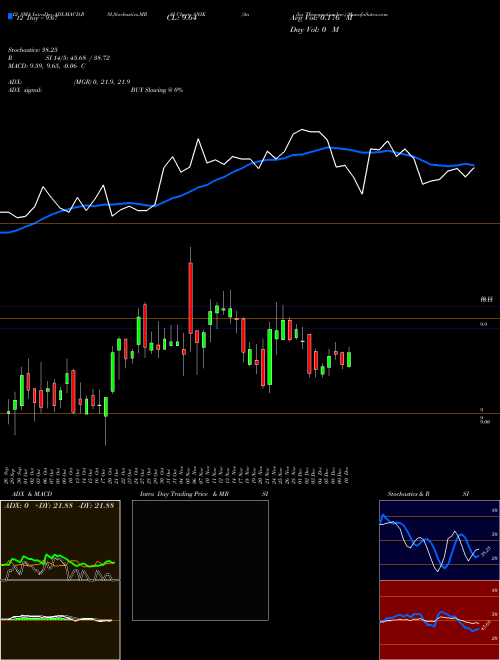Click the rotated '45.68' value on RSI chart
Image resolution: width=500 pixels, height=660 pixels.
[x=486, y=625]
